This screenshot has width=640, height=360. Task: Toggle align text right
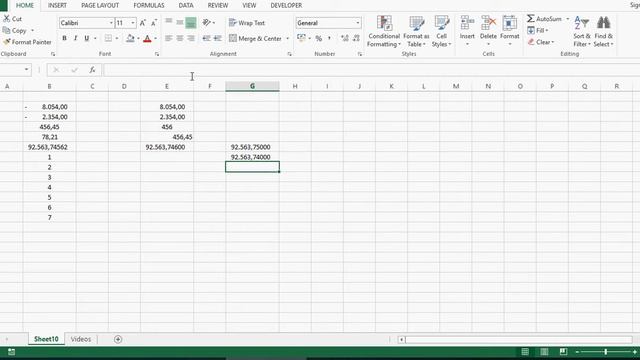tap(191, 38)
